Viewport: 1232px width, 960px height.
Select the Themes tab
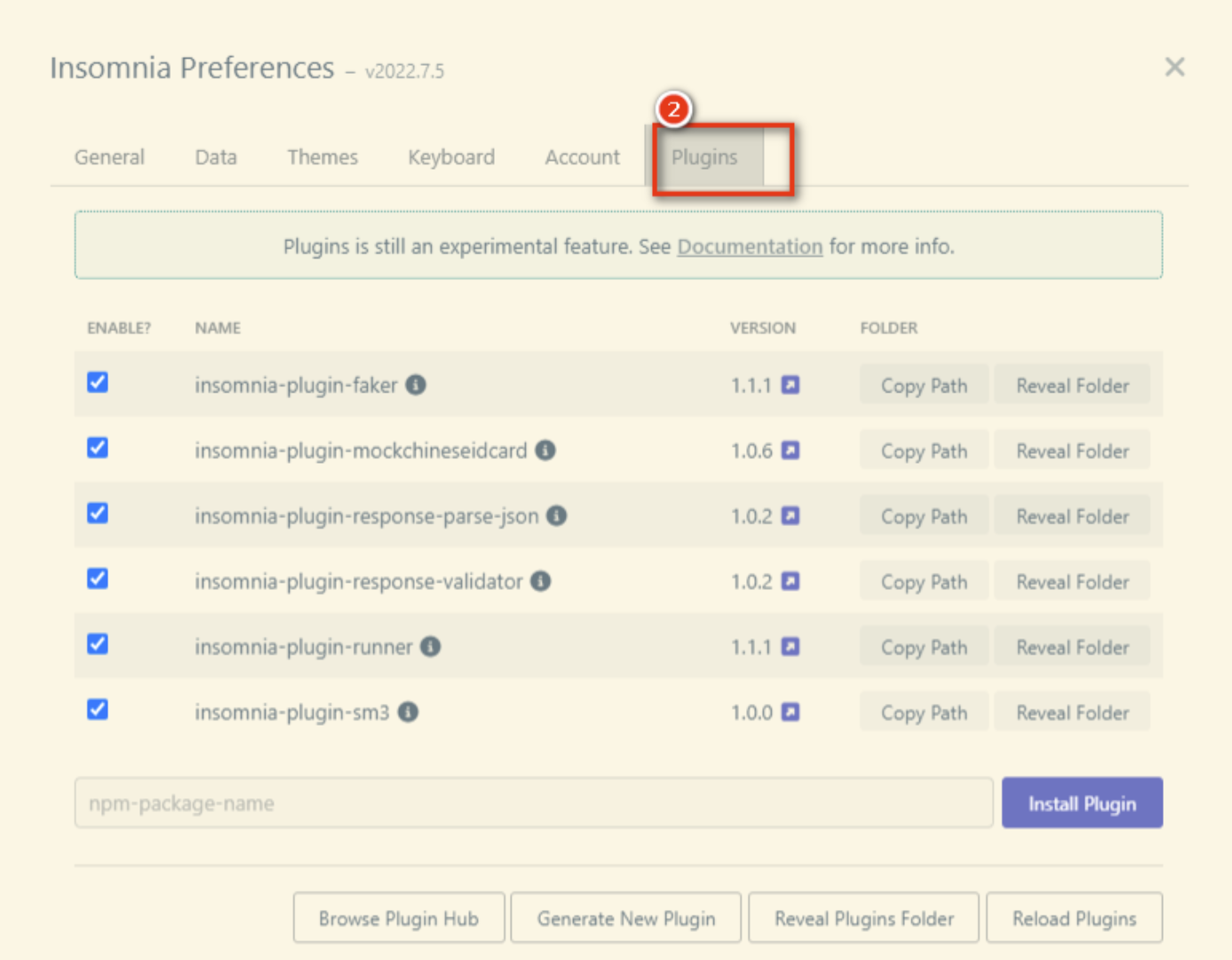(x=322, y=157)
